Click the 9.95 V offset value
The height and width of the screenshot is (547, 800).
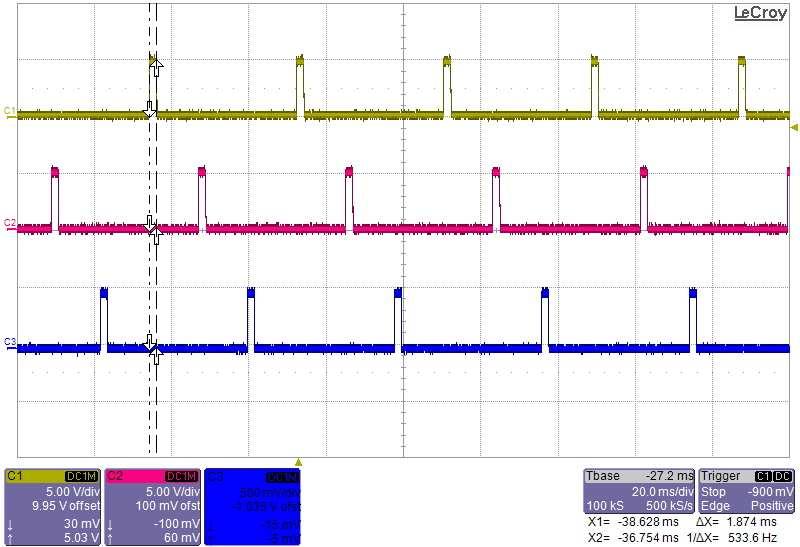tap(66, 506)
